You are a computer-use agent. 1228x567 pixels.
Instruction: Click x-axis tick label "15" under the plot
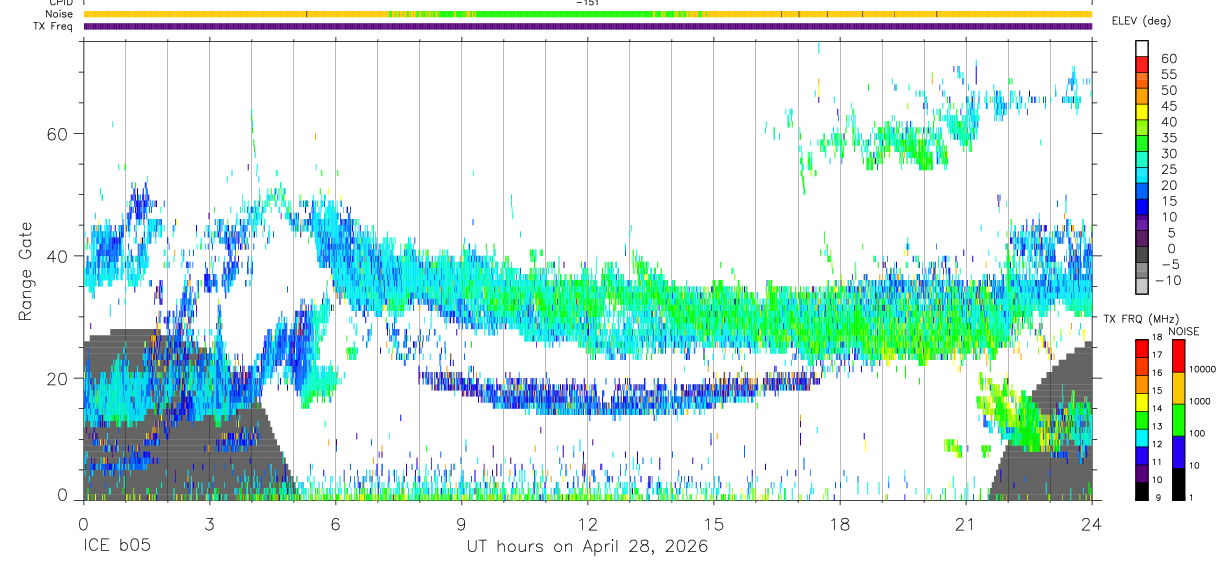(x=713, y=524)
